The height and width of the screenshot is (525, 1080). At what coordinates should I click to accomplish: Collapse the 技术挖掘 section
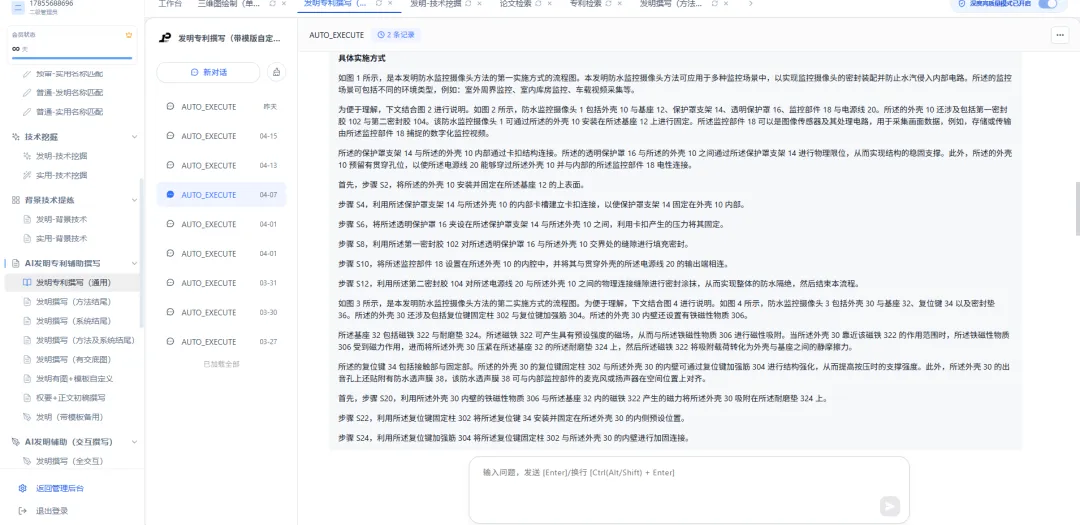click(134, 137)
